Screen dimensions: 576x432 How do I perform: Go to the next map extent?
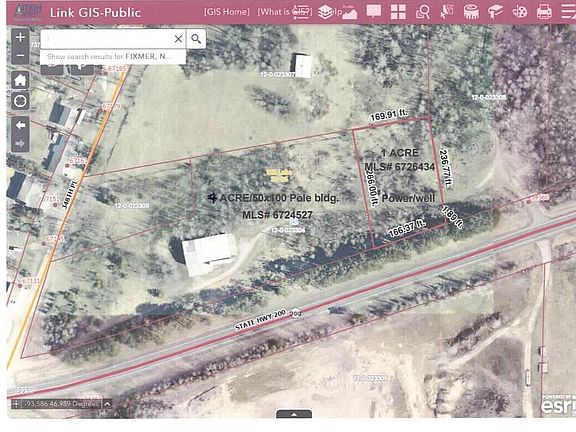pos(20,143)
